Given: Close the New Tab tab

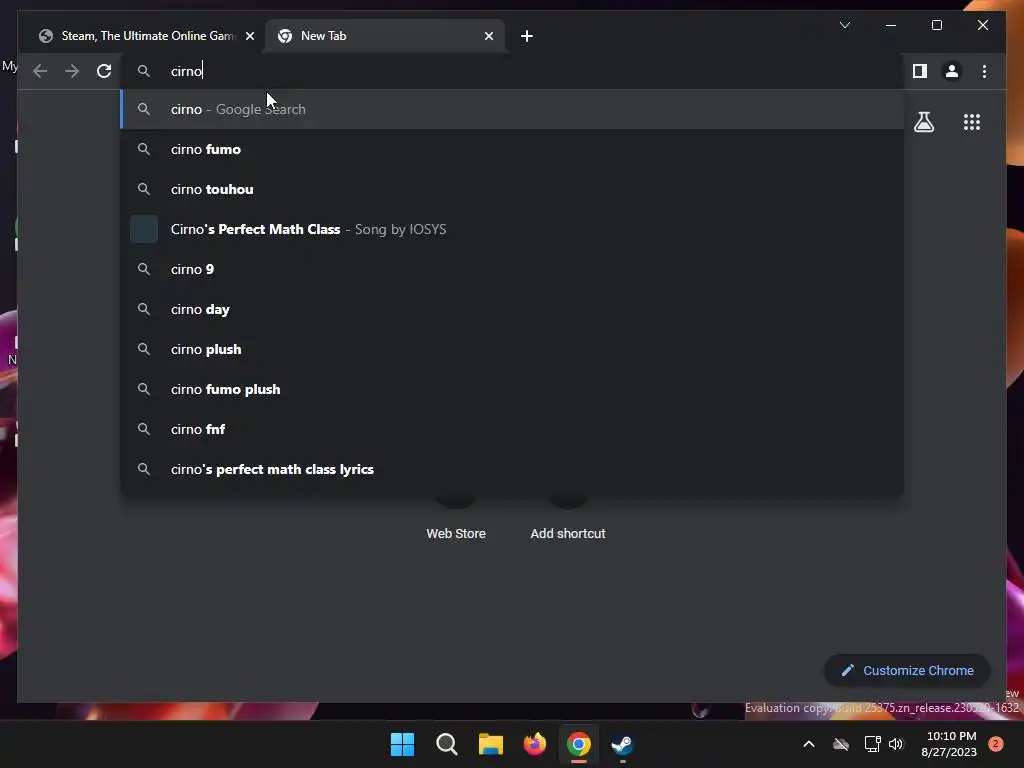Looking at the screenshot, I should [x=488, y=36].
